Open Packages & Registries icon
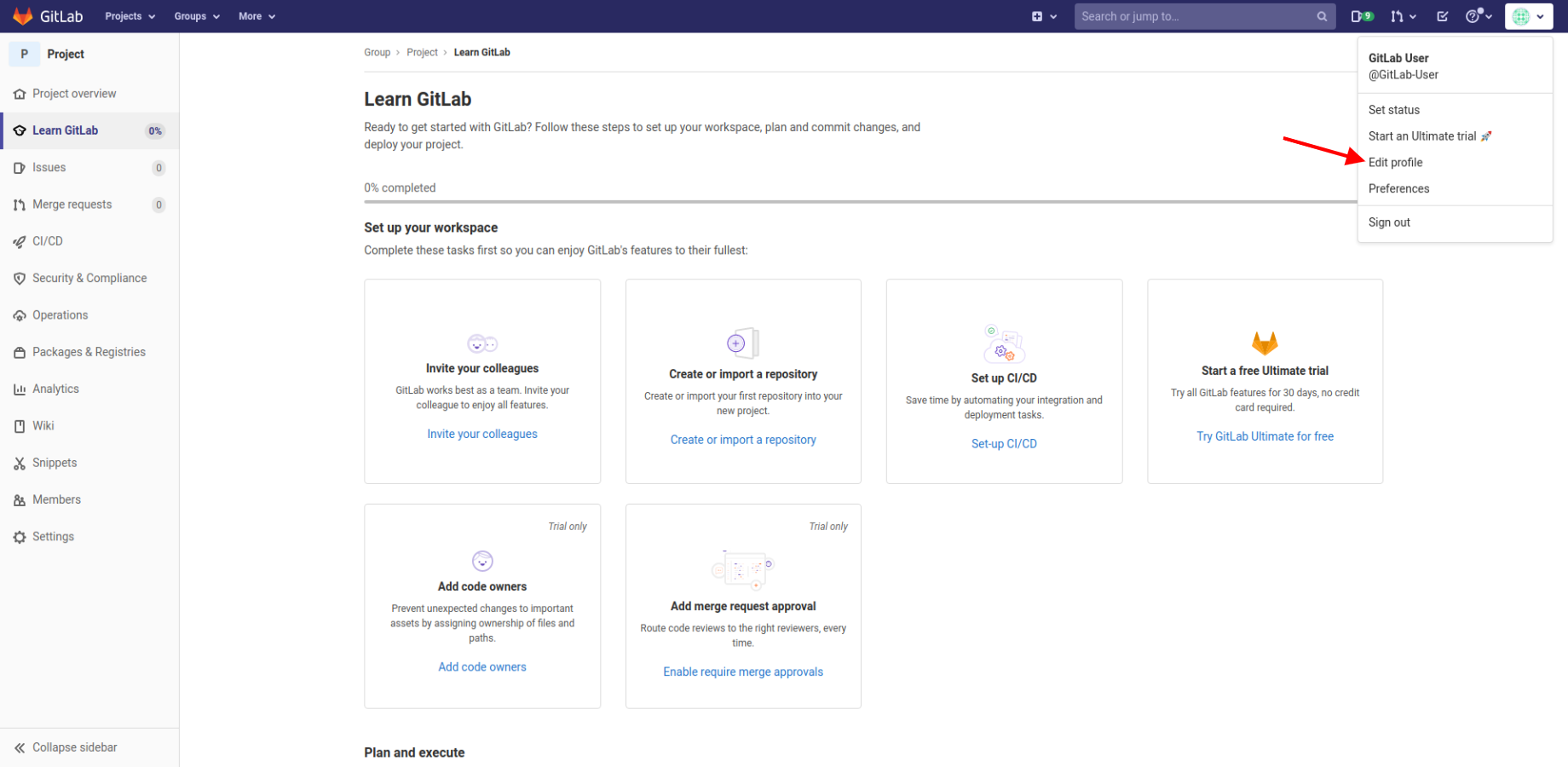Image resolution: width=1568 pixels, height=767 pixels. tap(20, 352)
